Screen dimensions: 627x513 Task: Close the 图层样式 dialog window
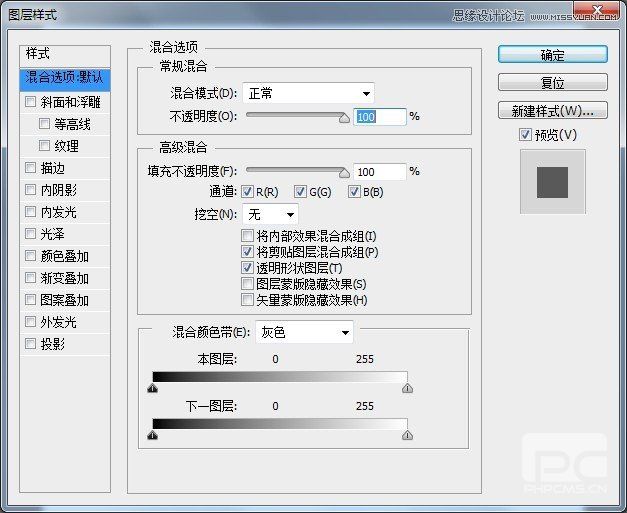tap(597, 10)
